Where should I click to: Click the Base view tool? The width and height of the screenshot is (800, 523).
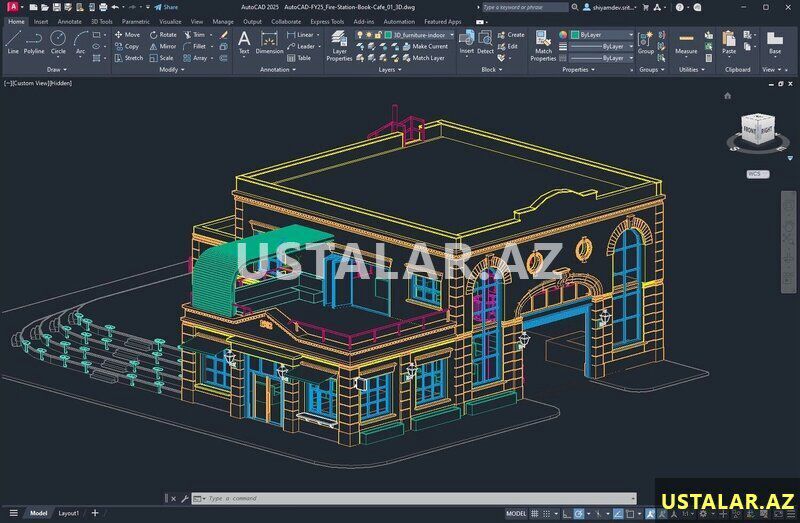(x=775, y=42)
